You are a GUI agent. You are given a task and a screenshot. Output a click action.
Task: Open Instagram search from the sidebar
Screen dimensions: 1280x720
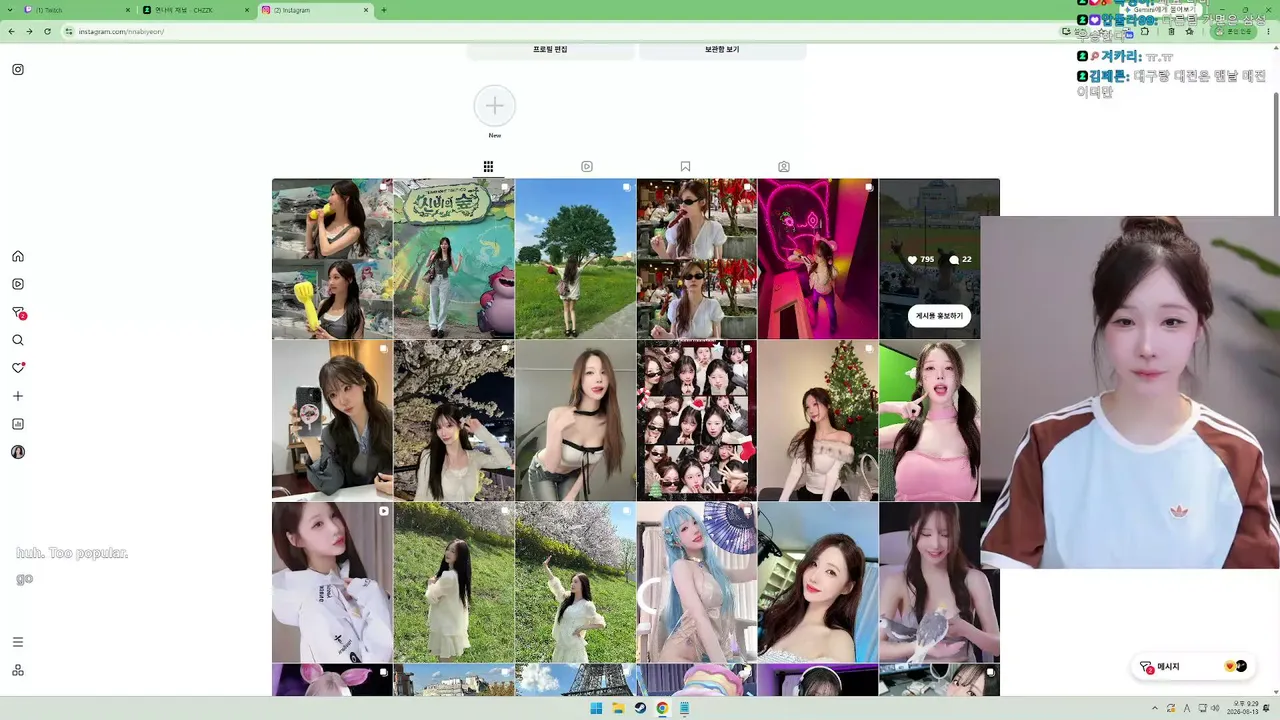point(18,340)
